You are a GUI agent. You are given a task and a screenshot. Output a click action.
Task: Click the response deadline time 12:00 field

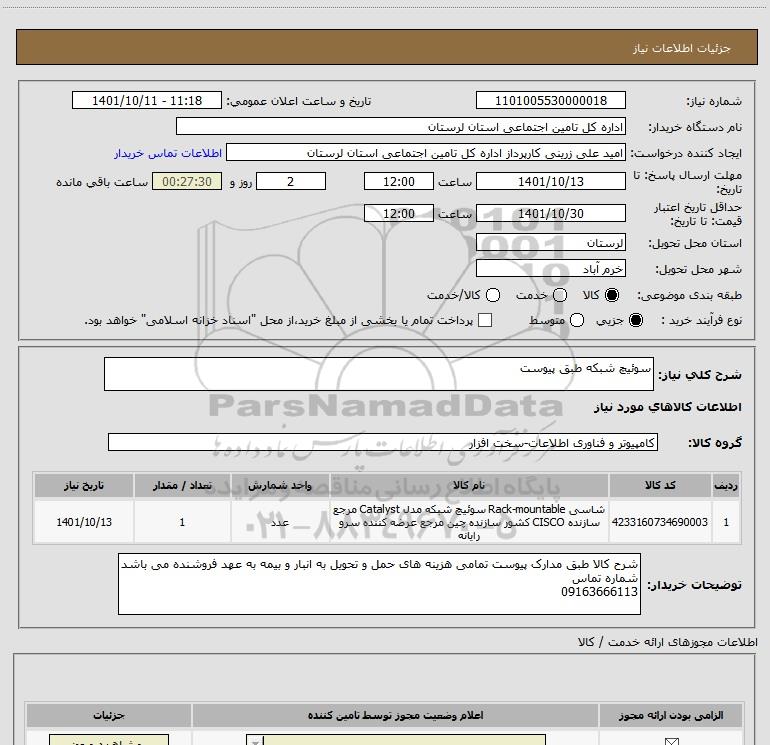tap(399, 181)
